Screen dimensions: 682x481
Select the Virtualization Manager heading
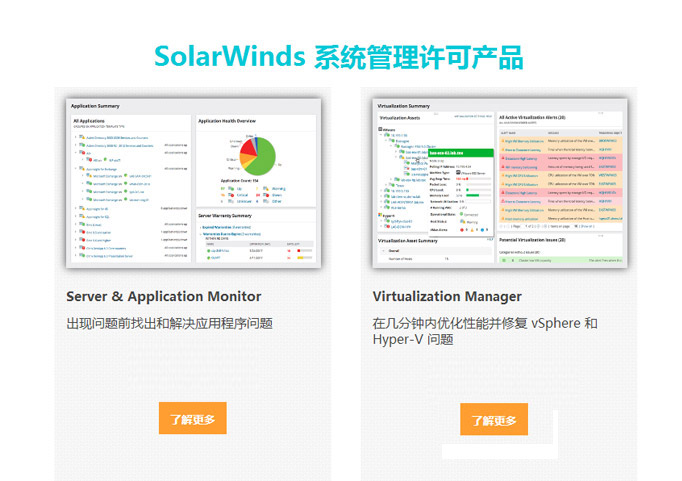[x=447, y=297]
